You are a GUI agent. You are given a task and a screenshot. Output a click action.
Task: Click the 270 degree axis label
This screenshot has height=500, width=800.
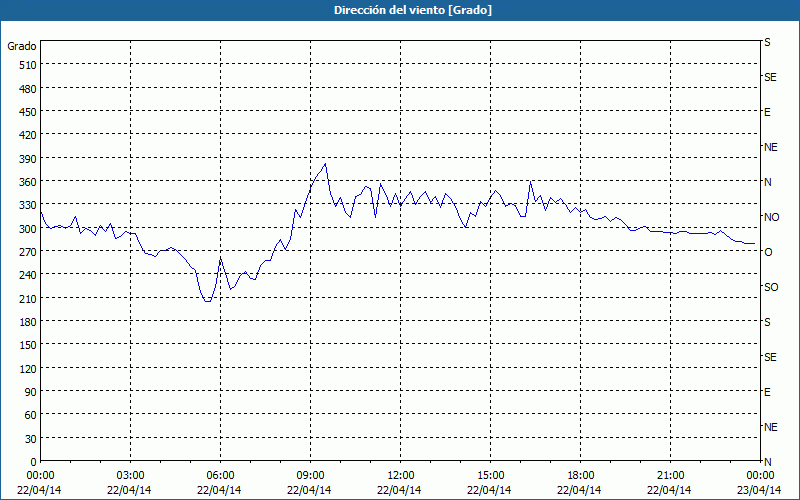pyautogui.click(x=28, y=252)
